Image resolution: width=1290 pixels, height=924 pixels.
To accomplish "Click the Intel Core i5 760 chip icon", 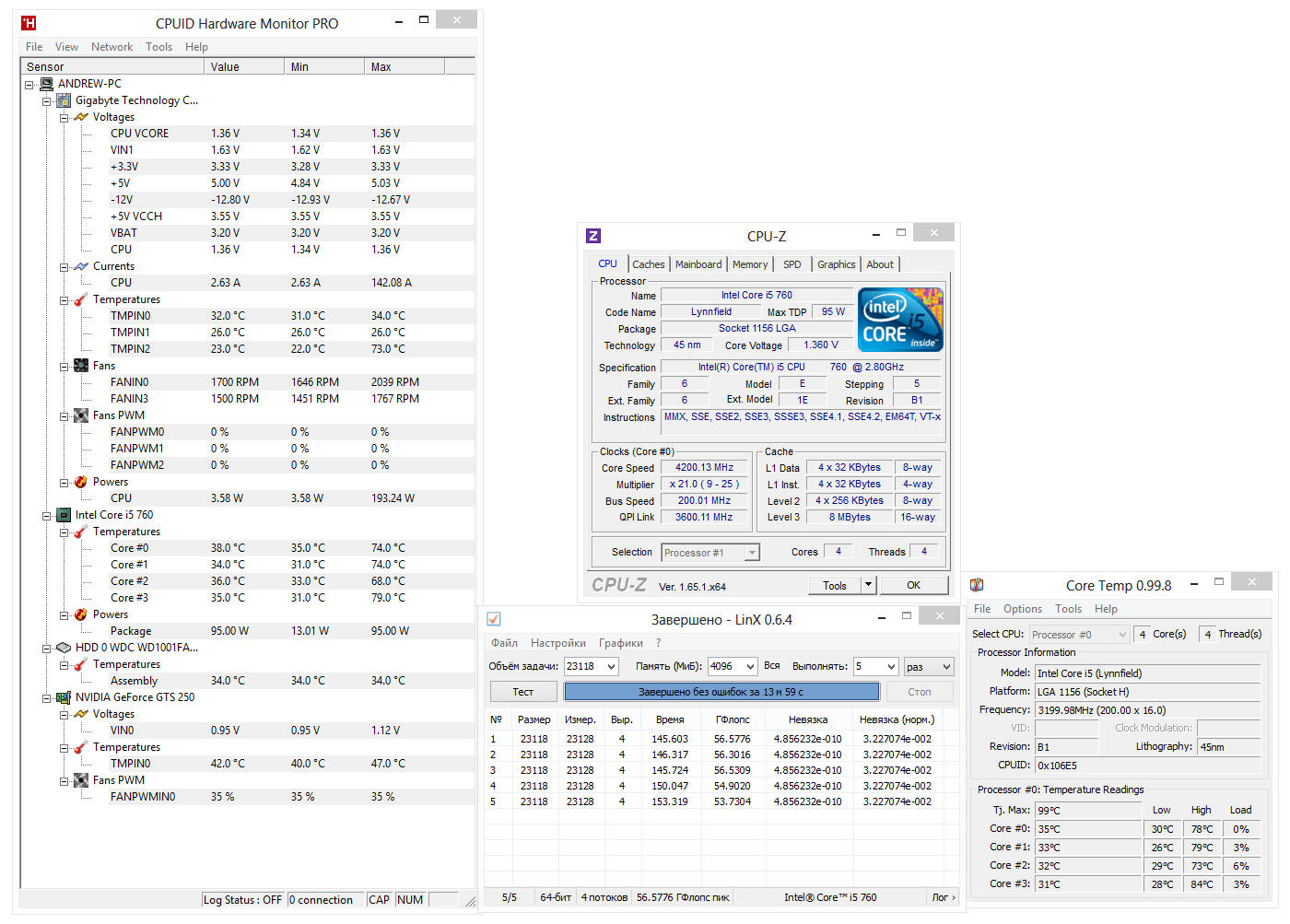I will (x=64, y=515).
